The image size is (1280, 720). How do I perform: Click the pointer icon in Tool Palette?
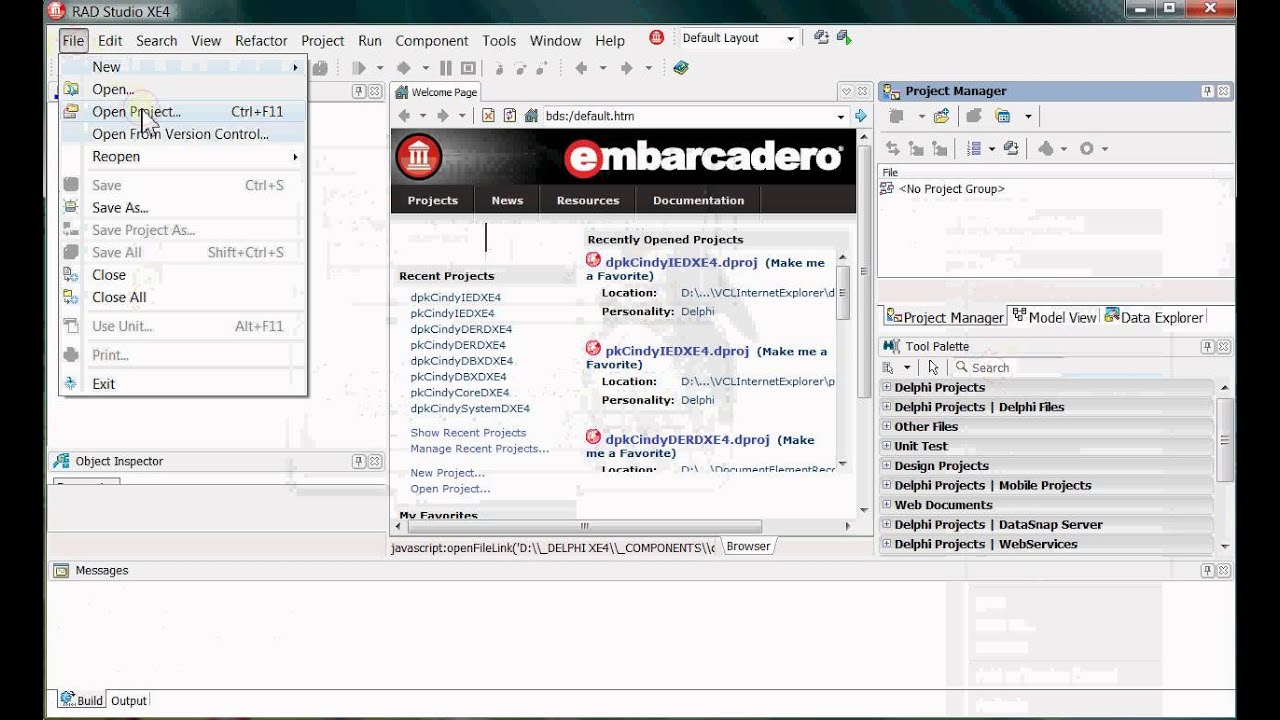tap(933, 367)
